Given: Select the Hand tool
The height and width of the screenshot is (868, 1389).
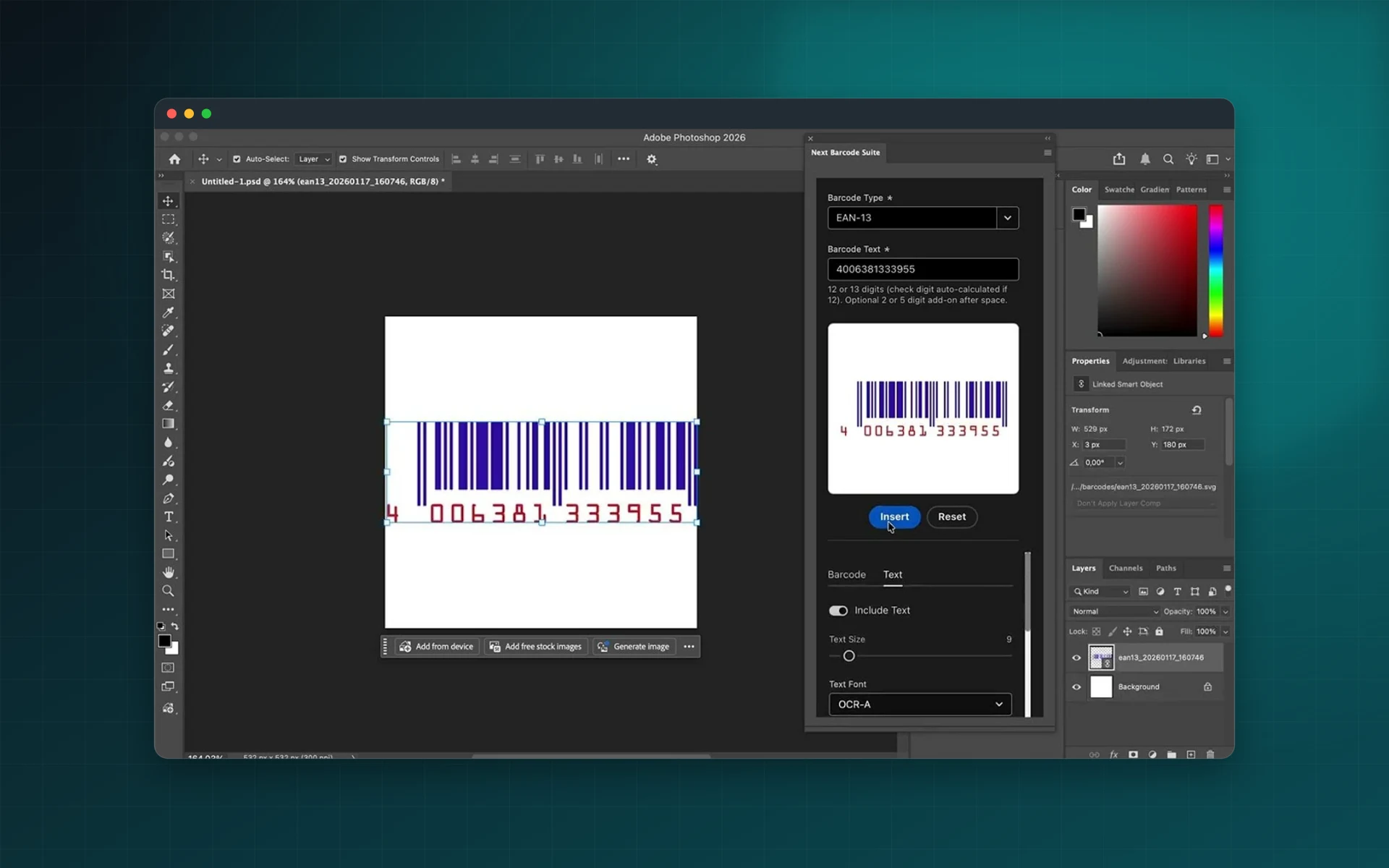Looking at the screenshot, I should (168, 572).
